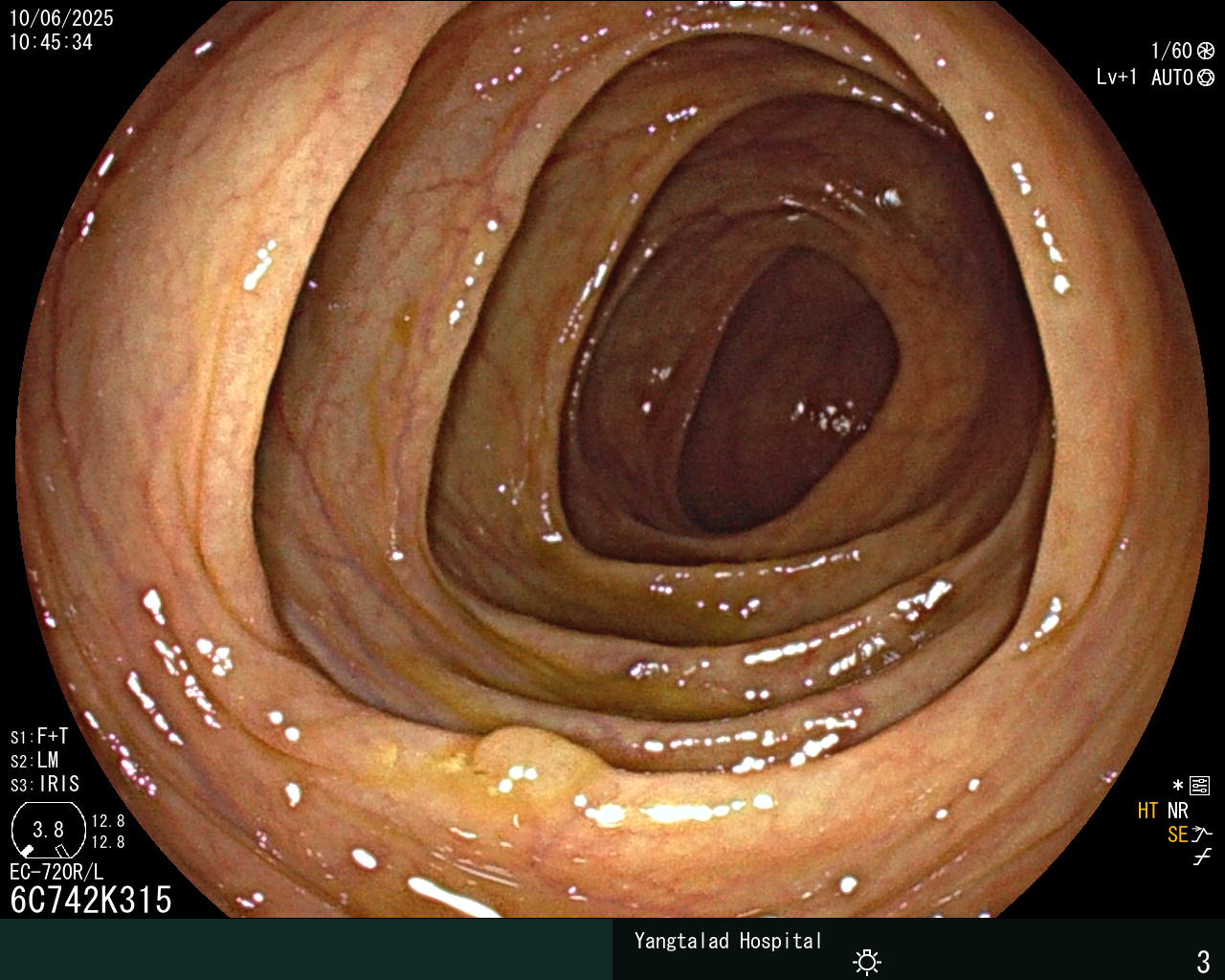Click the AUTO iris mode text
The width and height of the screenshot is (1225, 980).
click(1172, 78)
